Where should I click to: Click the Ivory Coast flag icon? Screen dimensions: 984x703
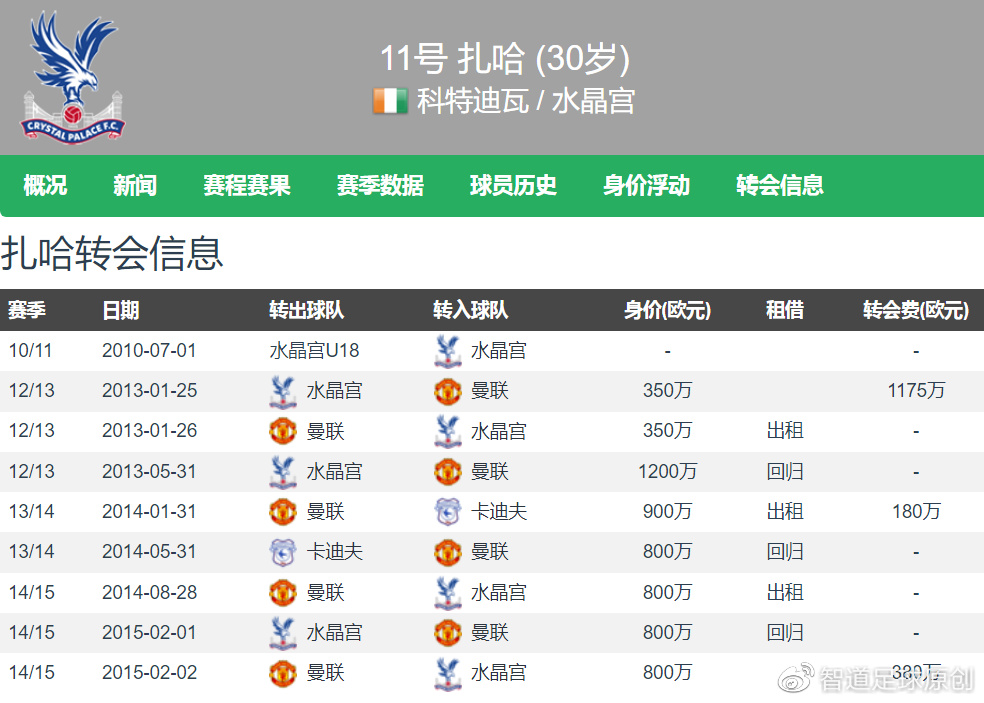(390, 101)
